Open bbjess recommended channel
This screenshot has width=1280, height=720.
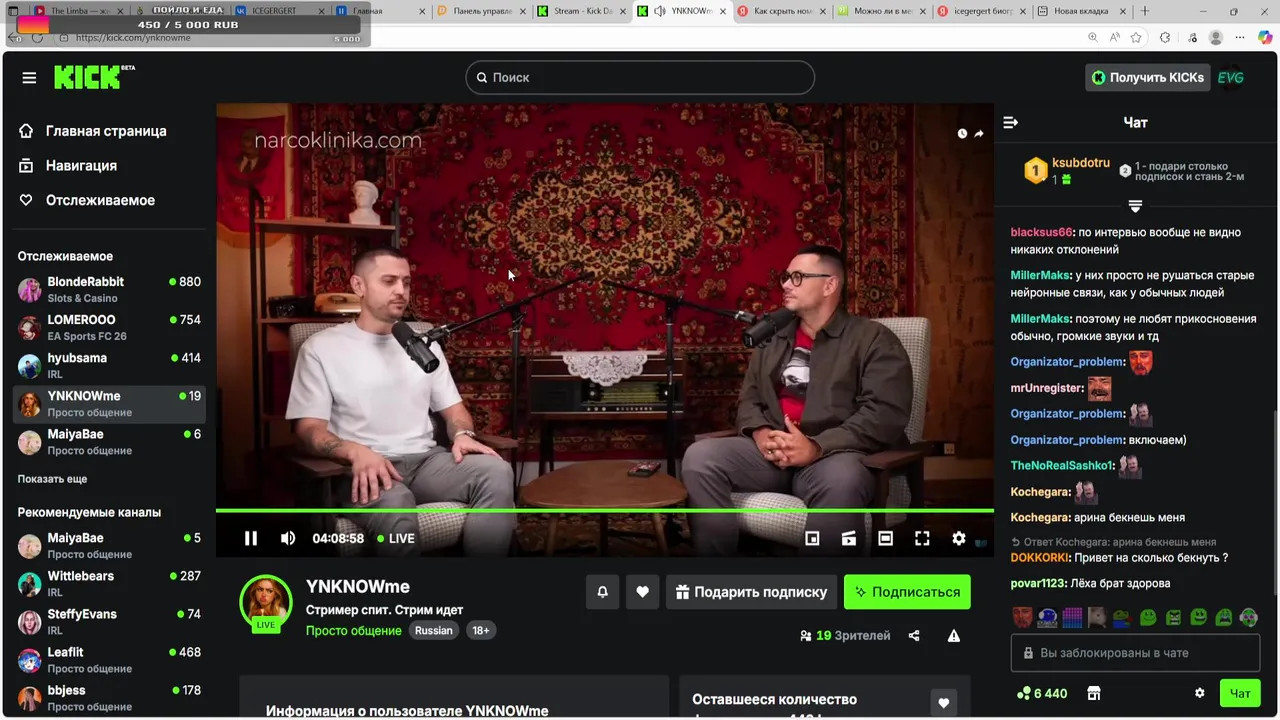pos(110,697)
